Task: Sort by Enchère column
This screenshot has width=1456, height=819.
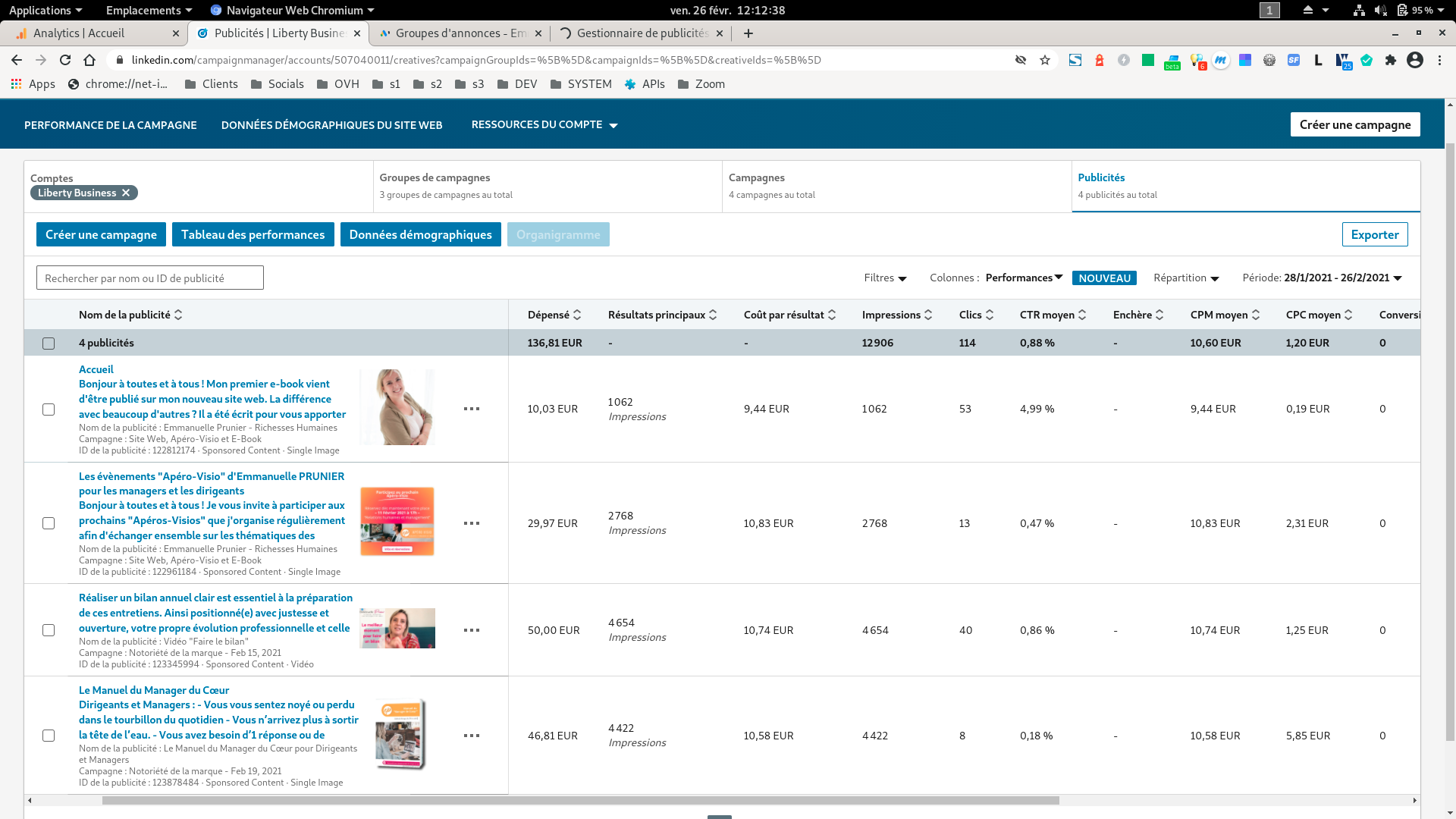Action: coord(1138,315)
